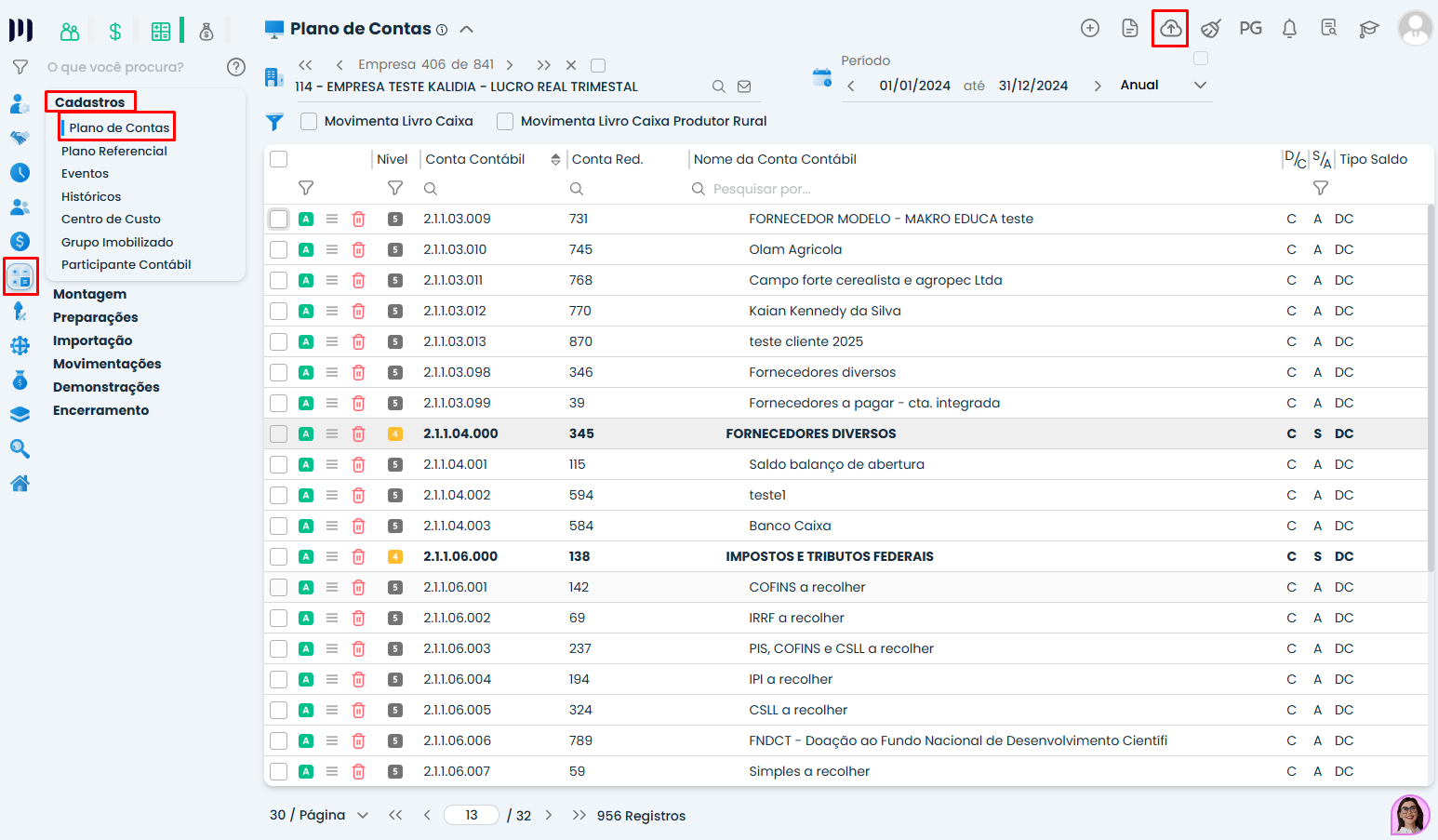Click the cloud upload icon in top toolbar

(x=1170, y=29)
